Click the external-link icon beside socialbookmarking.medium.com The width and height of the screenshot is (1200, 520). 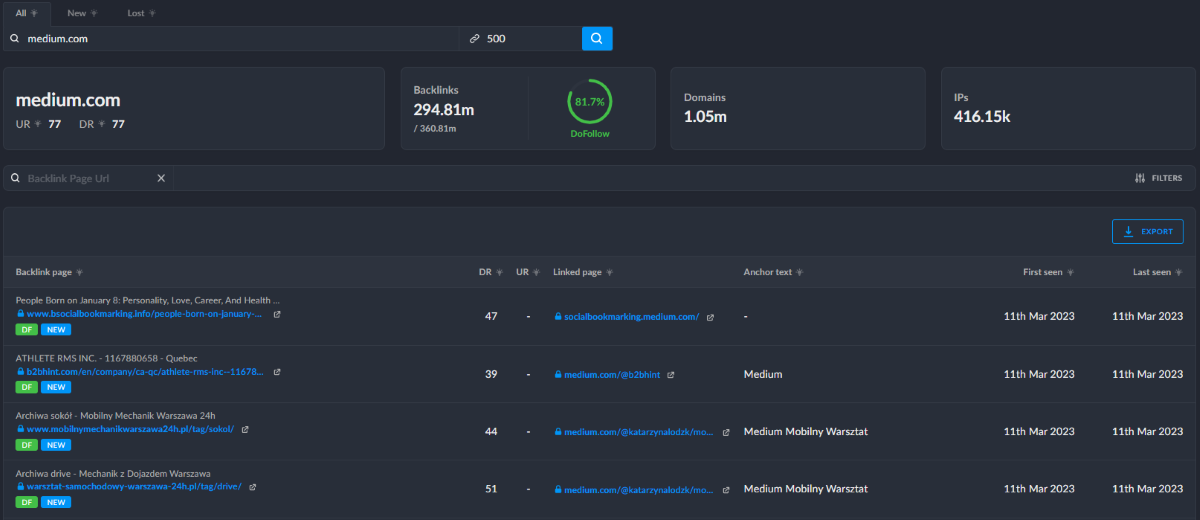[x=710, y=317]
